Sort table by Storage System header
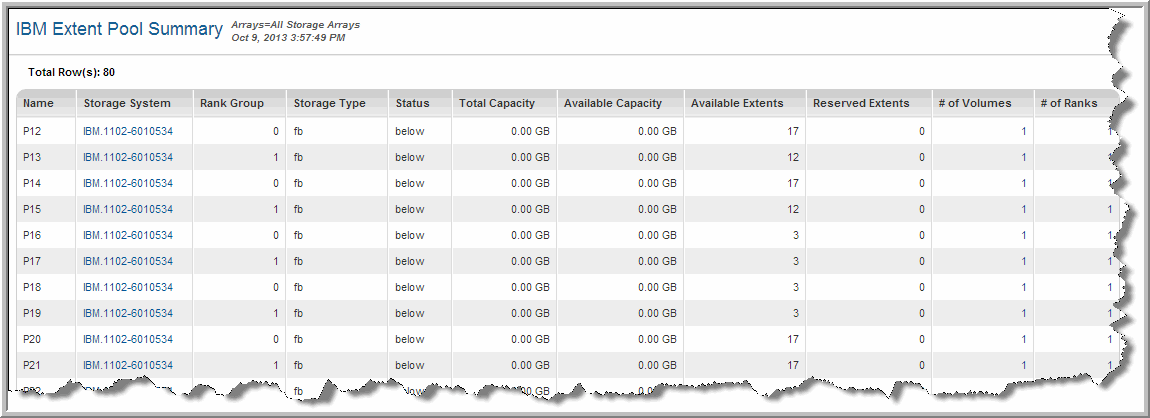 pyautogui.click(x=127, y=103)
